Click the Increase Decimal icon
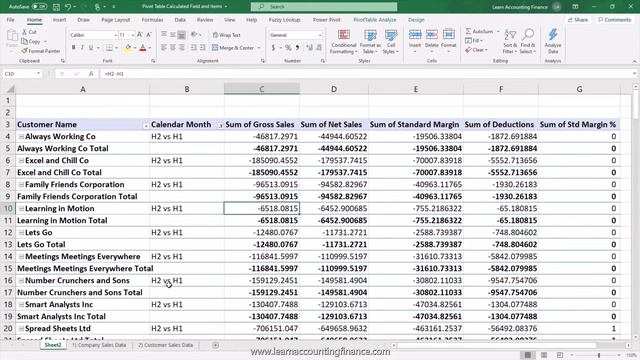Image resolution: width=640 pixels, height=360 pixels. [x=309, y=48]
